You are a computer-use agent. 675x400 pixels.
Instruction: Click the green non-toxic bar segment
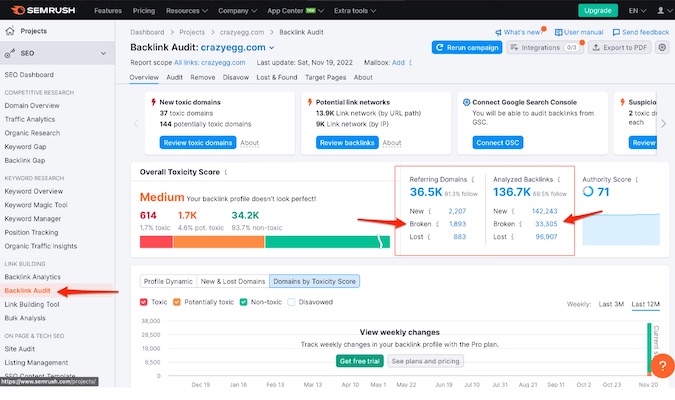pos(328,242)
